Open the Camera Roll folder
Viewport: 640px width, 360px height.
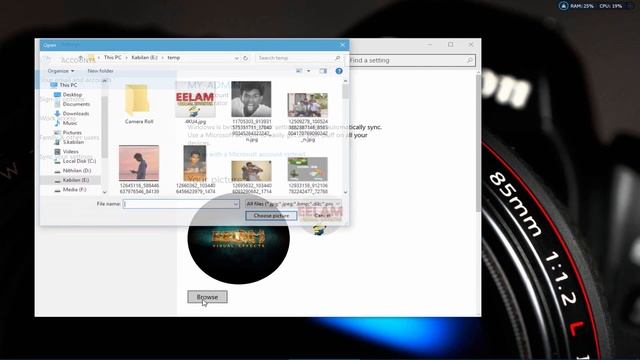tap(138, 104)
